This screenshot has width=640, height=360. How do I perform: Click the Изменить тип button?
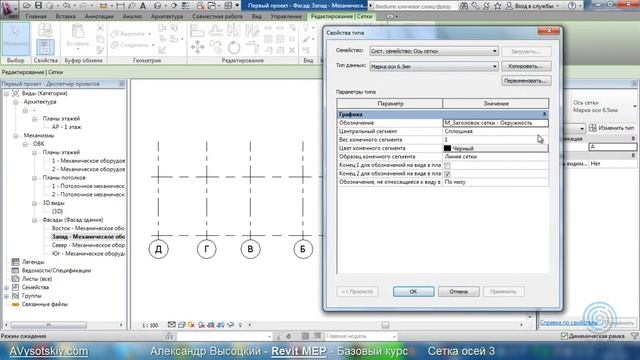coord(611,128)
